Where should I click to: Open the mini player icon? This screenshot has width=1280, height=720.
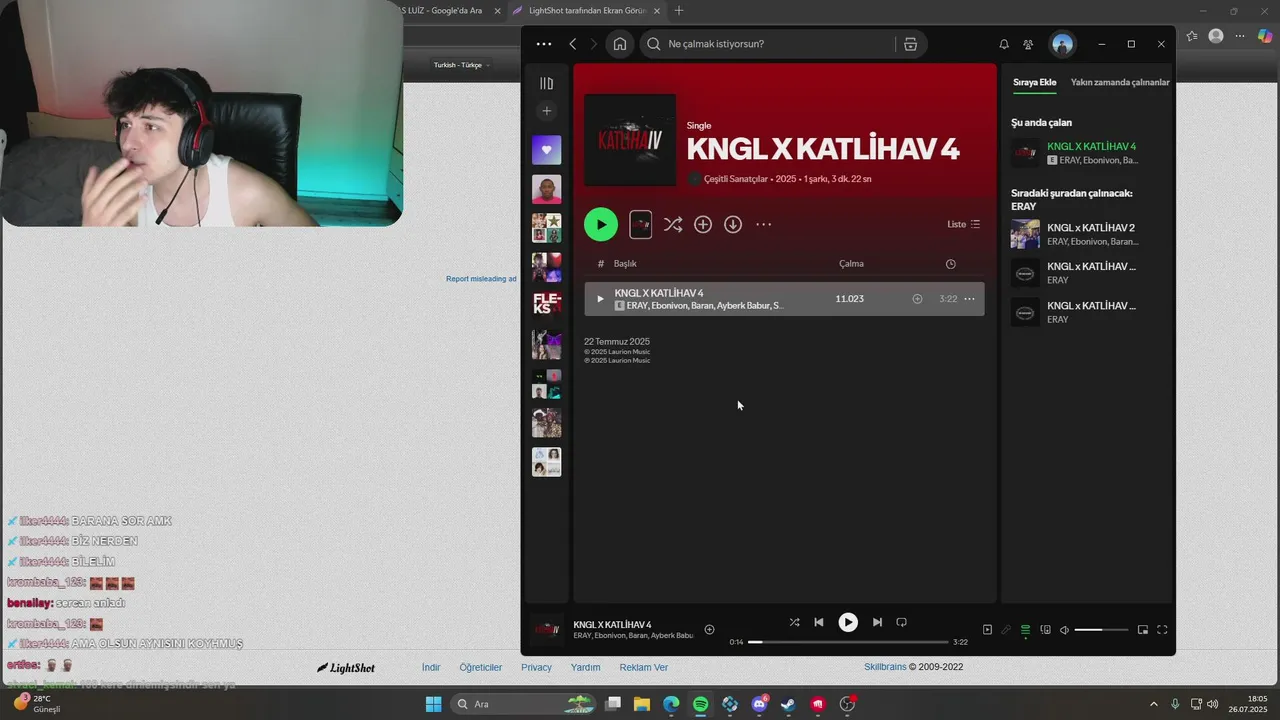[1143, 630]
